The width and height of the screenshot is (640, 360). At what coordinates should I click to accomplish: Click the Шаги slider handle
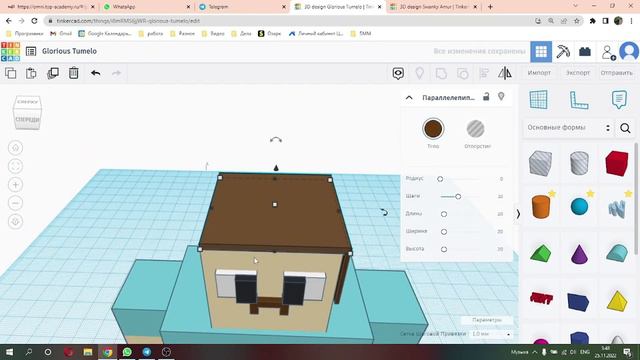[x=458, y=196]
